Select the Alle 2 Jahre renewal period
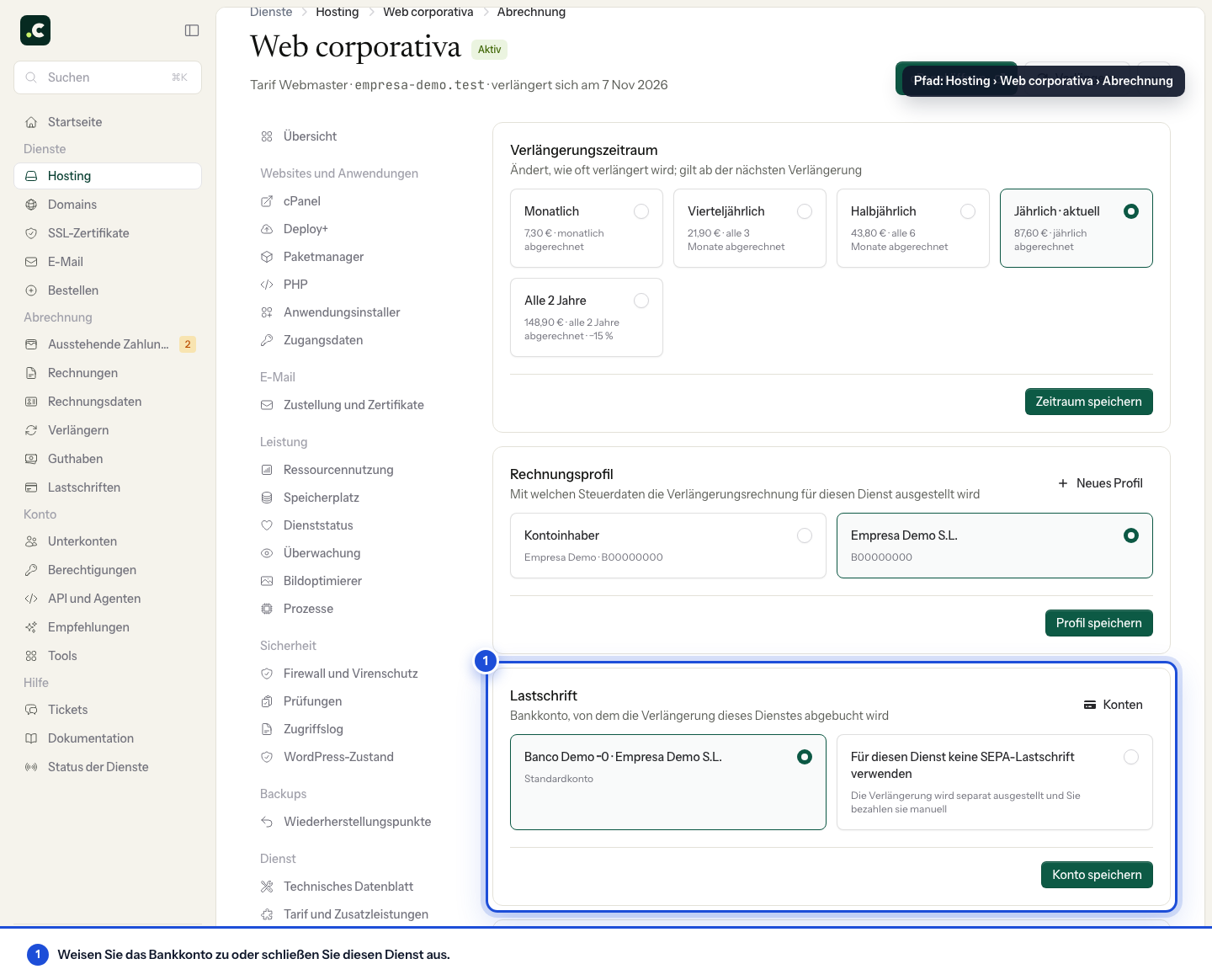 (x=587, y=317)
